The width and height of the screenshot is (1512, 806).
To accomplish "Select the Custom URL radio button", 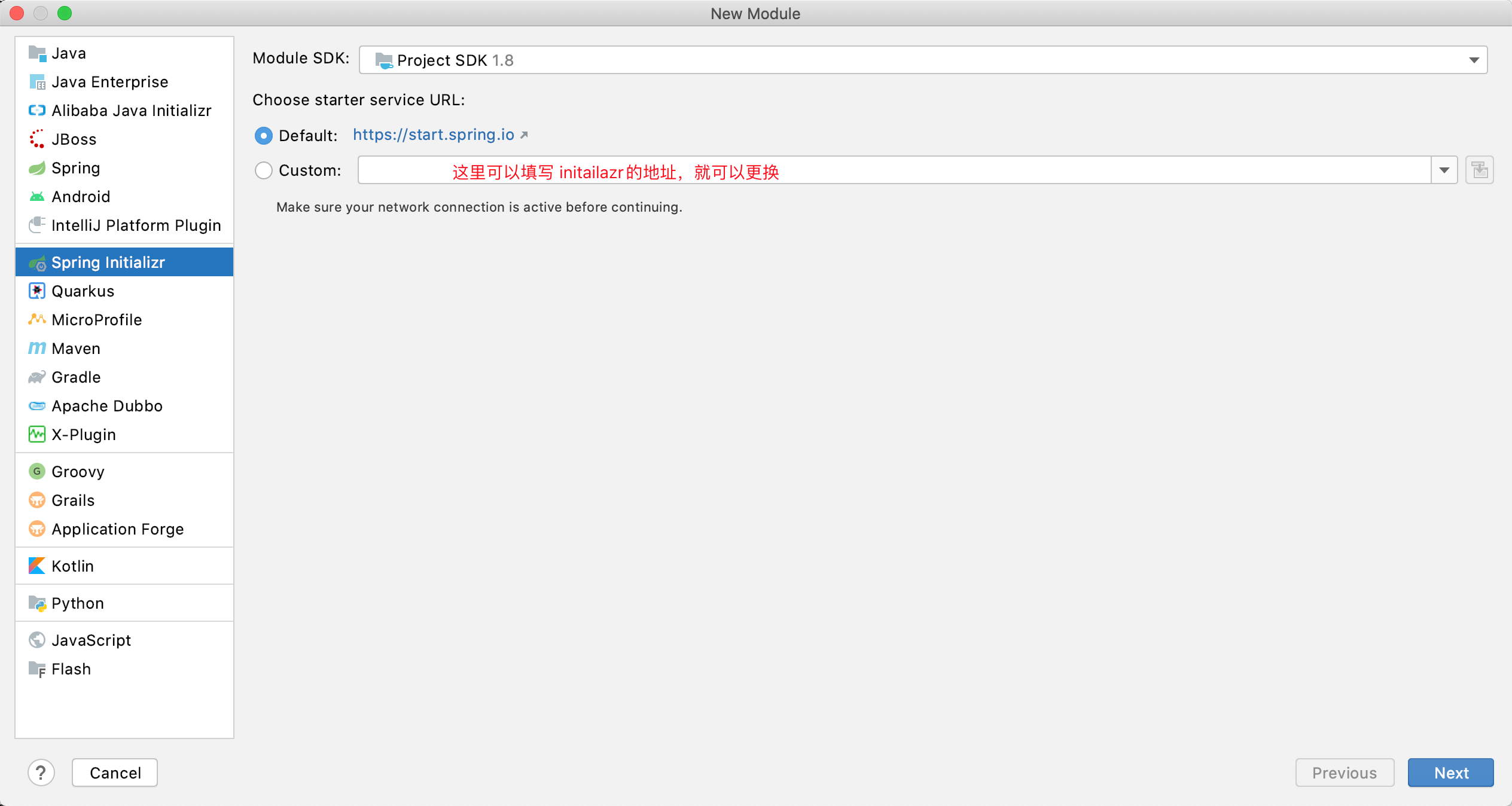I will pyautogui.click(x=264, y=170).
